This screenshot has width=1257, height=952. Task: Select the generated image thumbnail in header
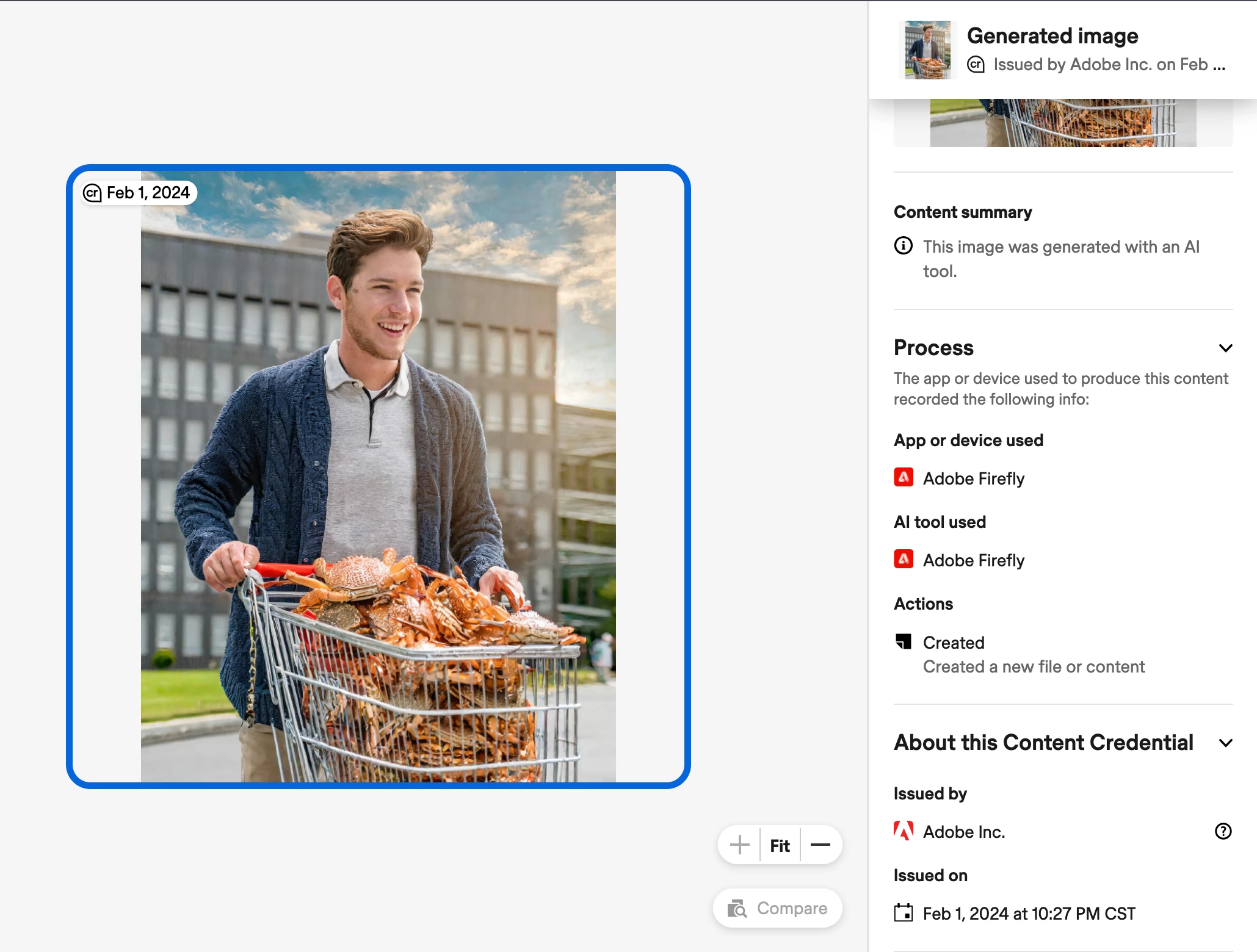tap(927, 50)
